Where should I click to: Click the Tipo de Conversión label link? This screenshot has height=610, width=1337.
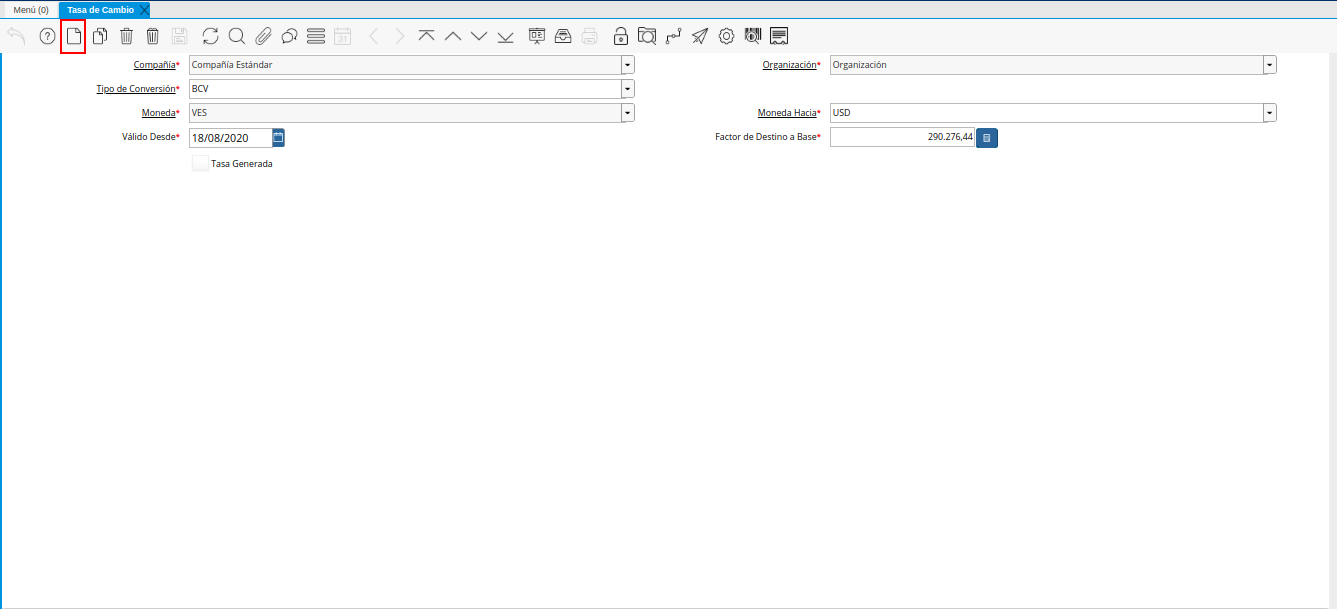(136, 89)
